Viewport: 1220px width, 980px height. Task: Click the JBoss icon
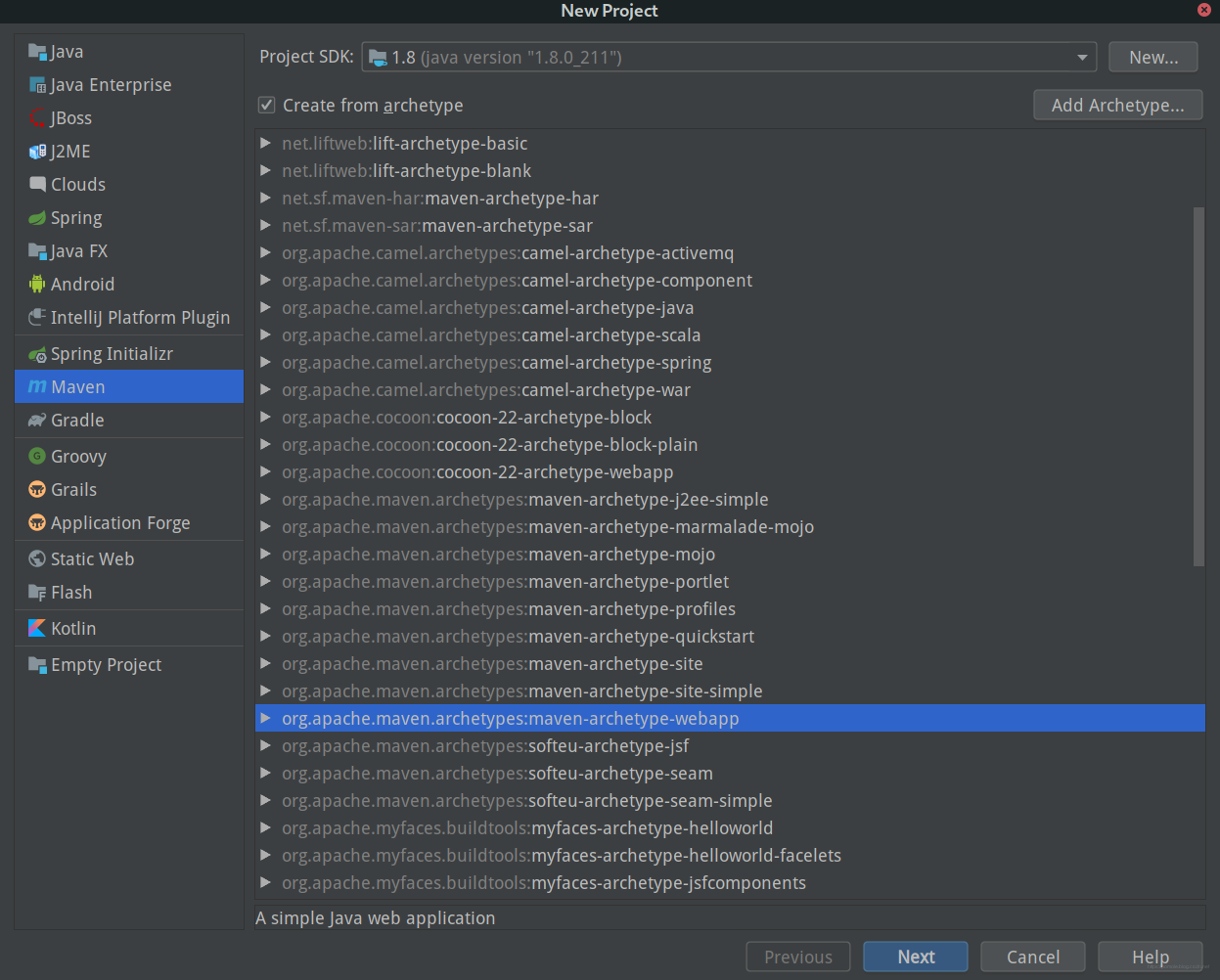coord(38,118)
